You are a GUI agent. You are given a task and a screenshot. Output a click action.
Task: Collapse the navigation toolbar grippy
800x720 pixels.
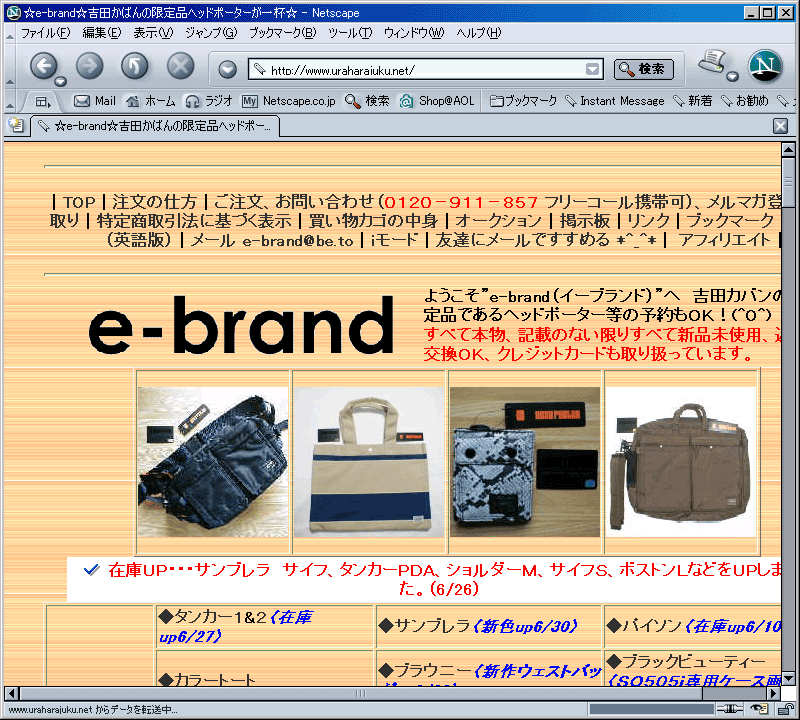[x=10, y=66]
